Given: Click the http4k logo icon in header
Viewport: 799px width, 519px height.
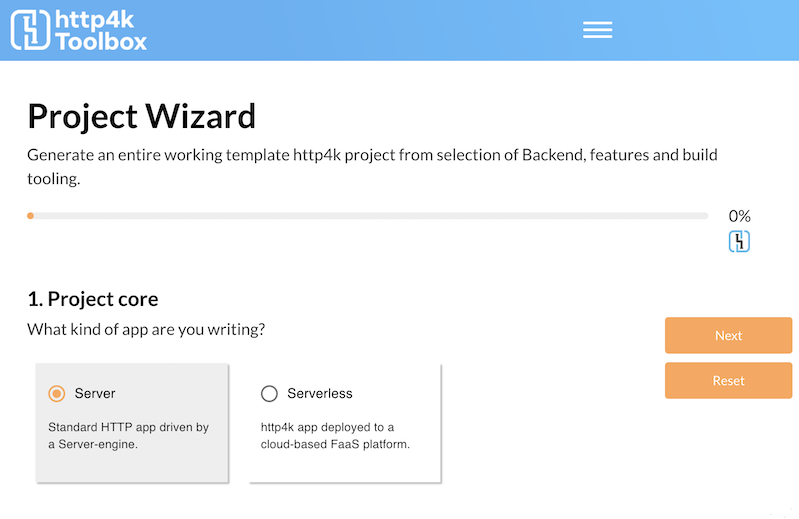Looking at the screenshot, I should point(30,30).
